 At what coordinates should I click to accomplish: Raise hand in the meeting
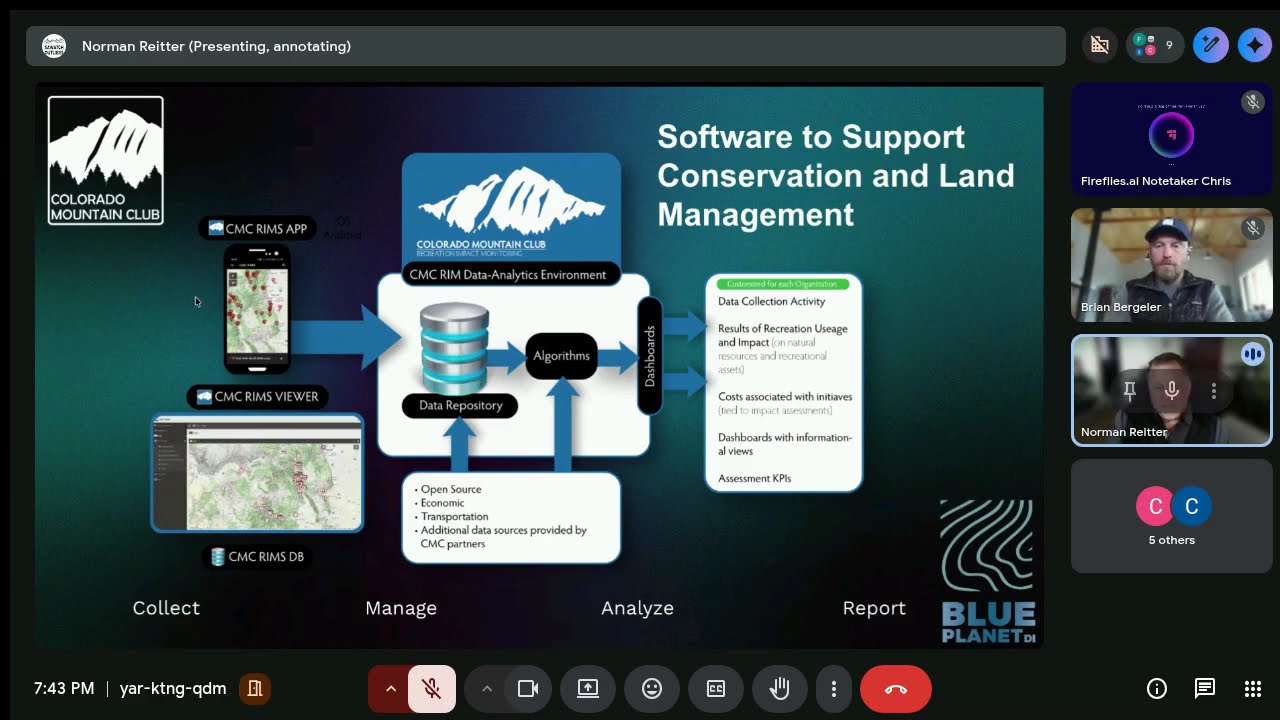(x=780, y=688)
